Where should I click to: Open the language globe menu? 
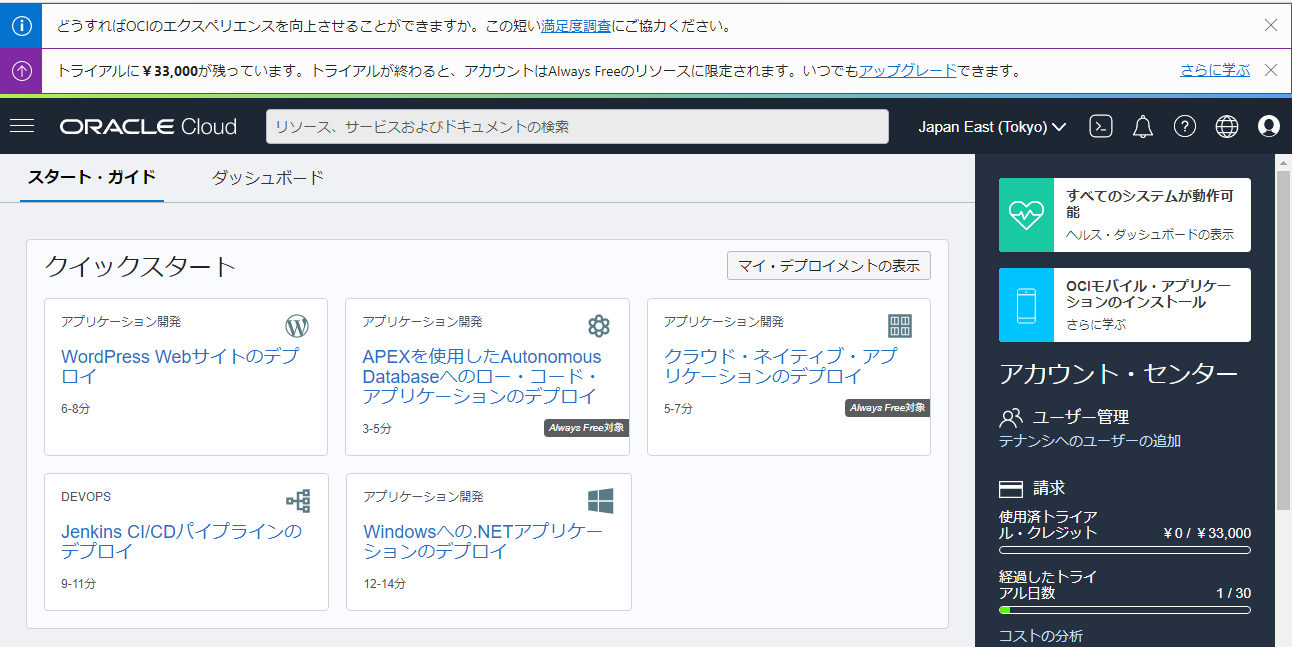1227,126
